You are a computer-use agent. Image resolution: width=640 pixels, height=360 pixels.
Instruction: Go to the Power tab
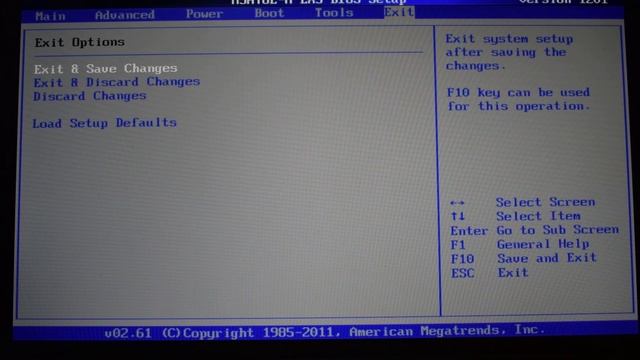point(204,14)
